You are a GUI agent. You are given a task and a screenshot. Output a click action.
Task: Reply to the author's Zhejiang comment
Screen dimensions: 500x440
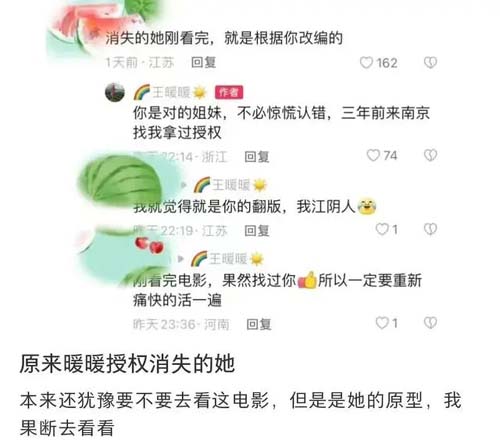[x=257, y=156]
